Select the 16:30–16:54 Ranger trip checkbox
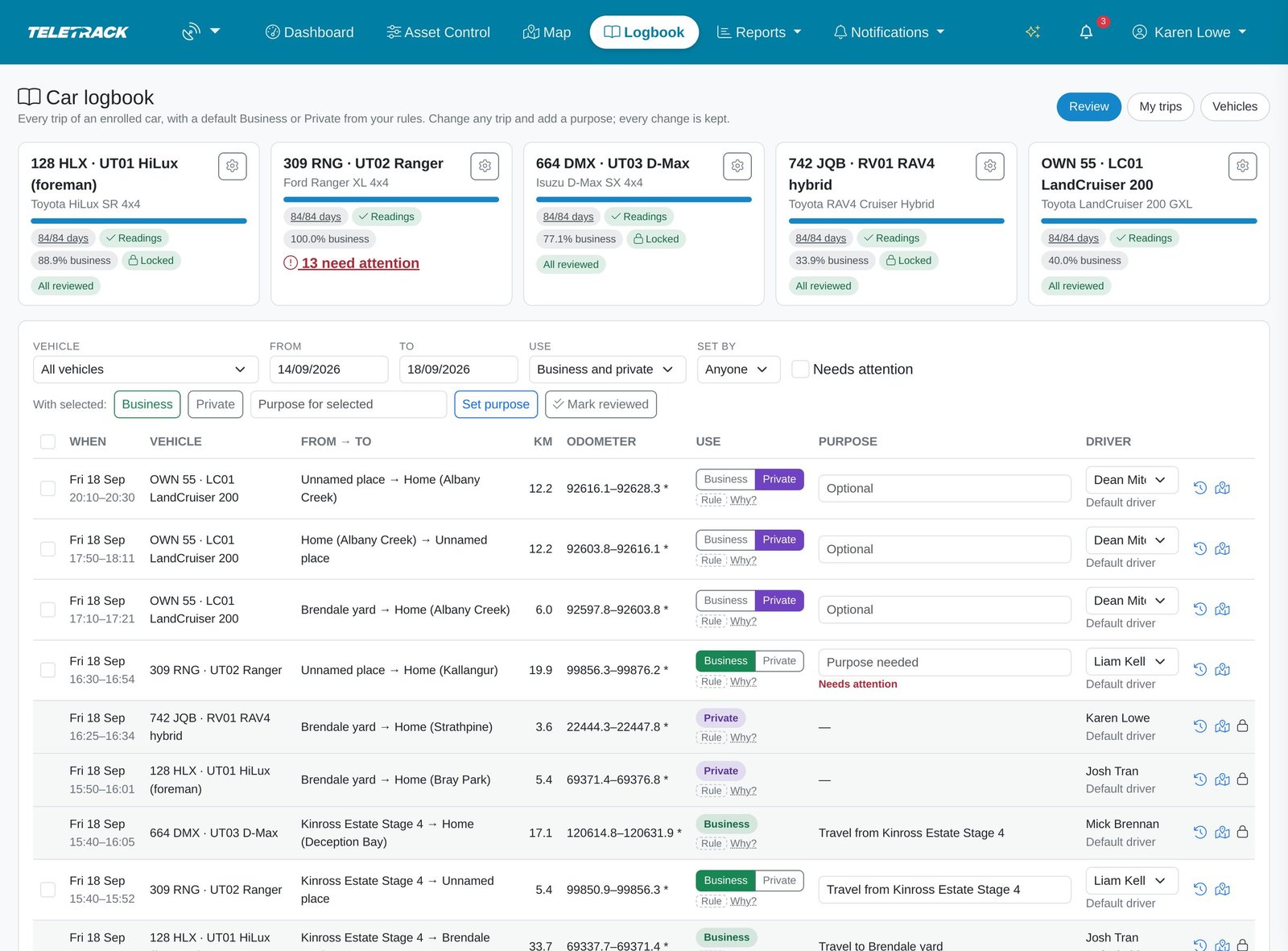1288x951 pixels. (47, 670)
